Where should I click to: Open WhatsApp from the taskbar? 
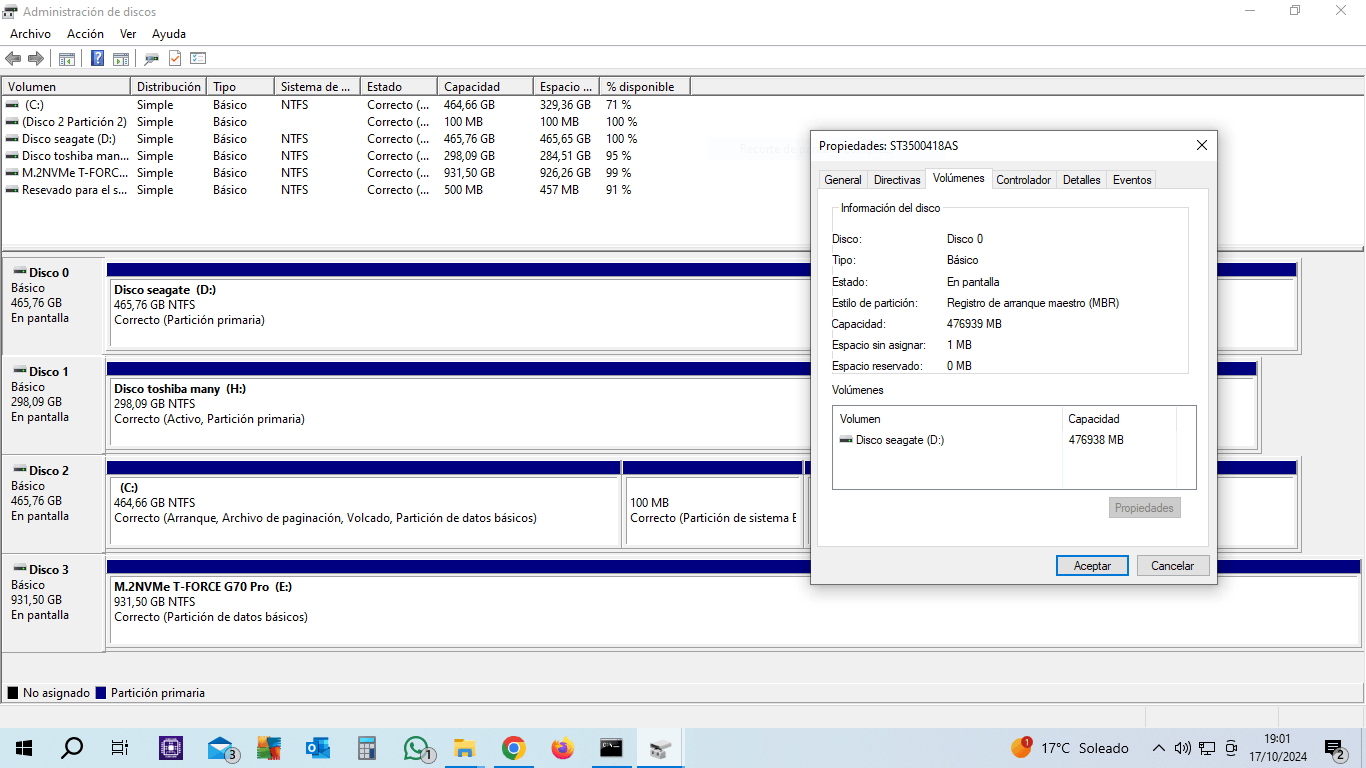[415, 747]
